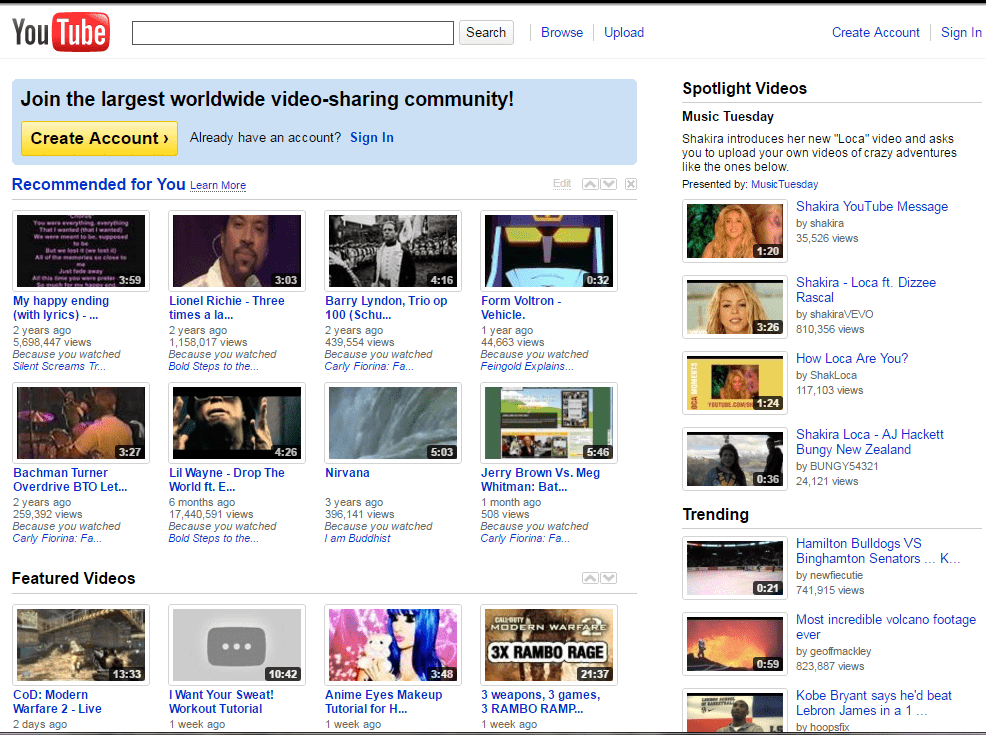Open Shakira Loca ft. Dizzee Rascal thumbnail
Viewport: 986px width, 735px height.
[735, 307]
